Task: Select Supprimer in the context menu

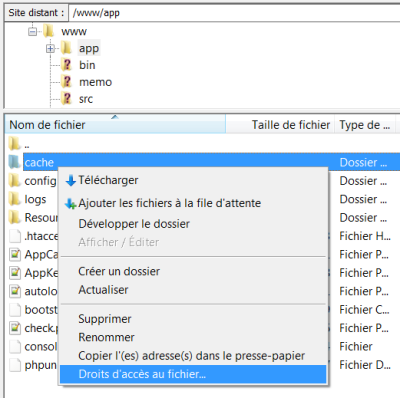Action: [105, 319]
